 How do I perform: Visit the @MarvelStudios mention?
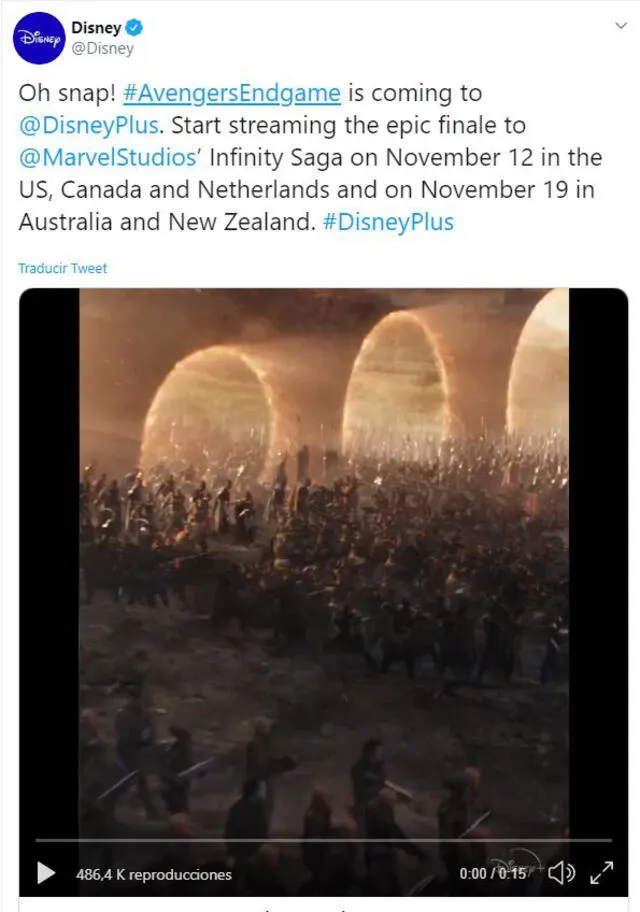pyautogui.click(x=88, y=158)
